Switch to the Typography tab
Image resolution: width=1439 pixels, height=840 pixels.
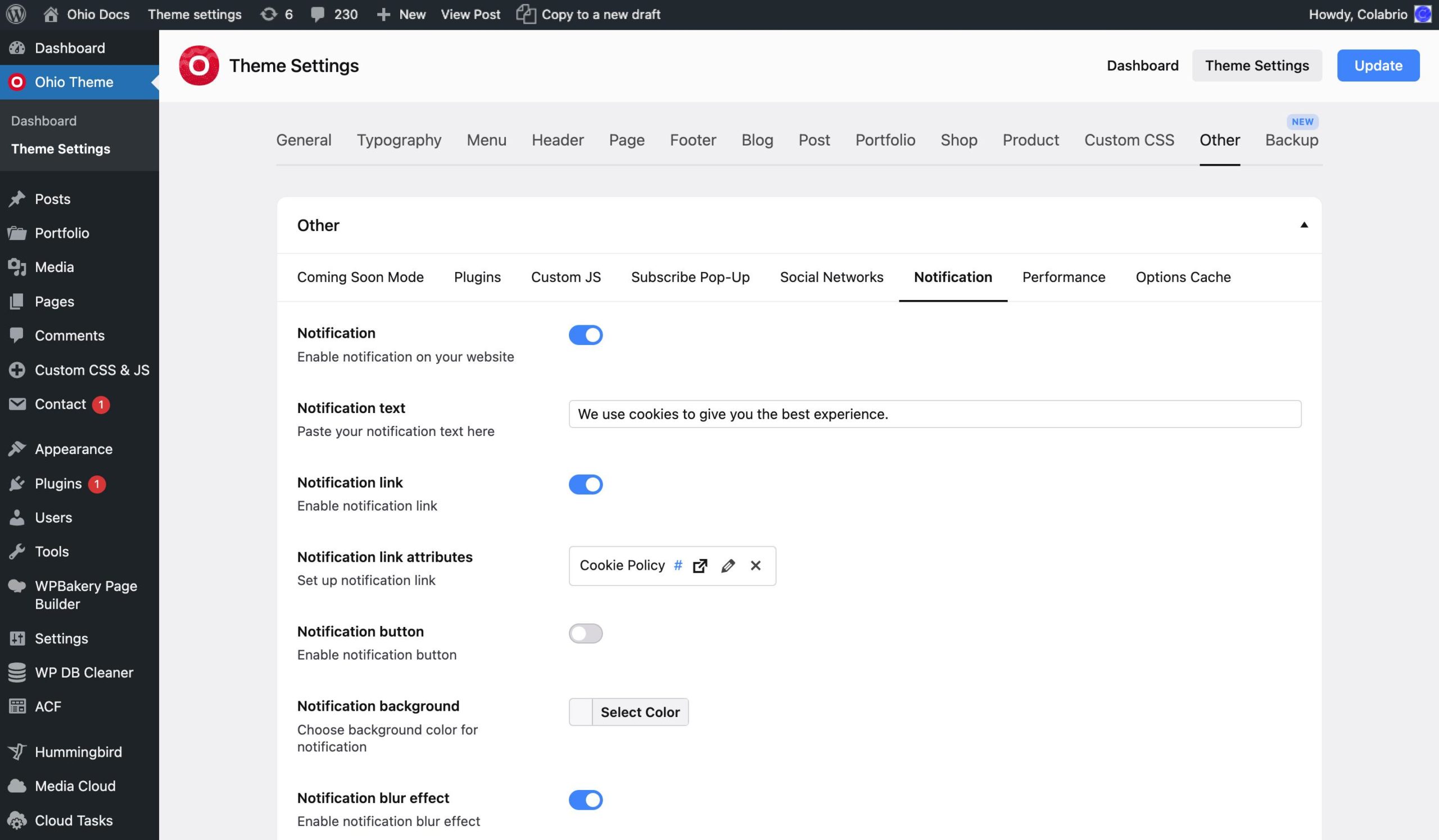click(x=399, y=140)
